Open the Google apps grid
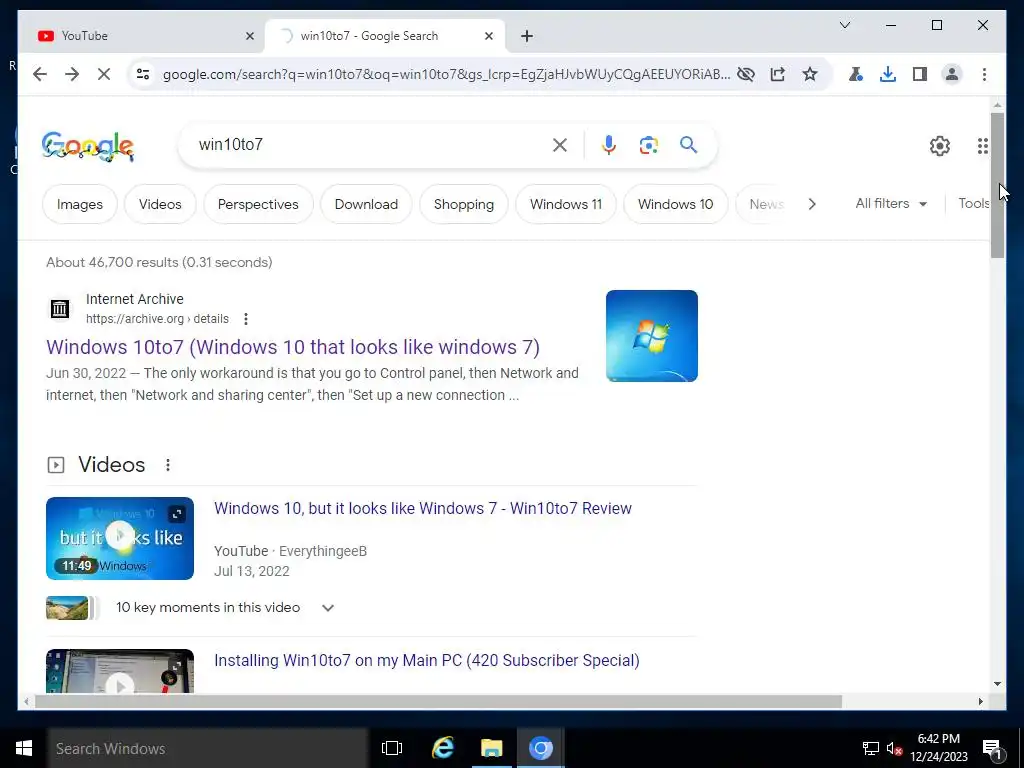 click(x=982, y=146)
